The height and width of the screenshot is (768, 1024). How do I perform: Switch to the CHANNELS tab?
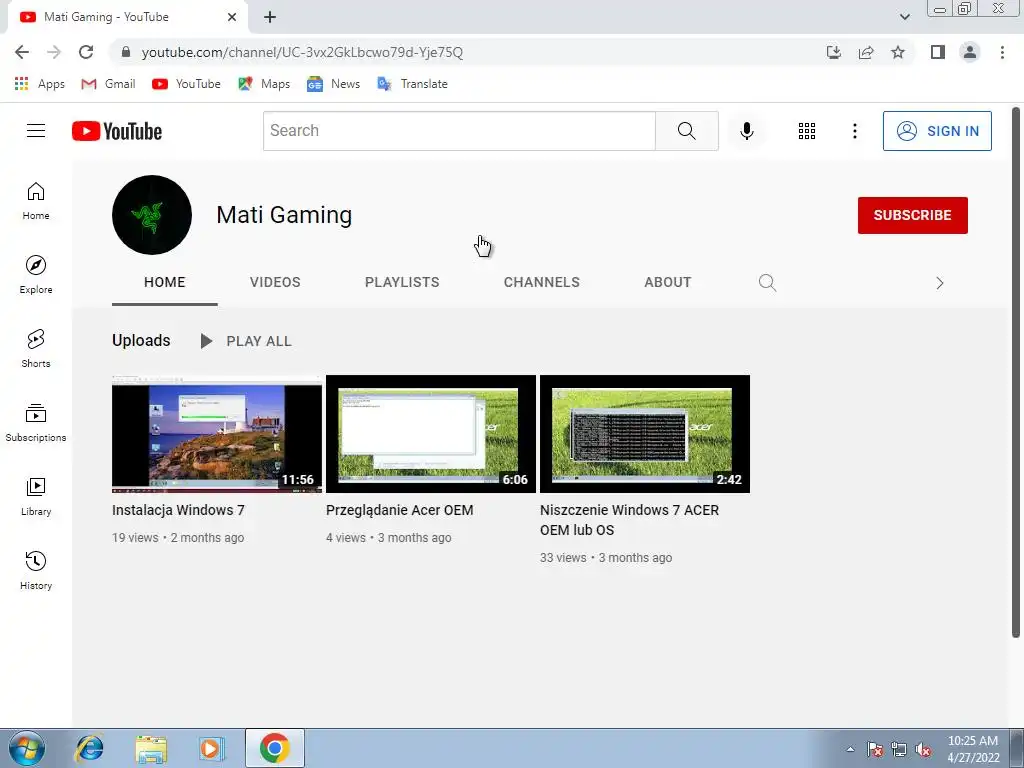tap(541, 282)
